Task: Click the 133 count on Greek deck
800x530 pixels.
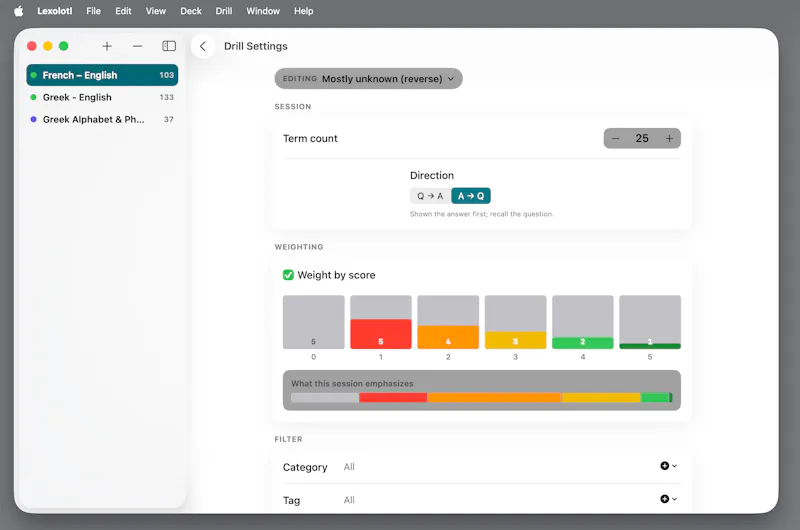Action: coord(166,97)
